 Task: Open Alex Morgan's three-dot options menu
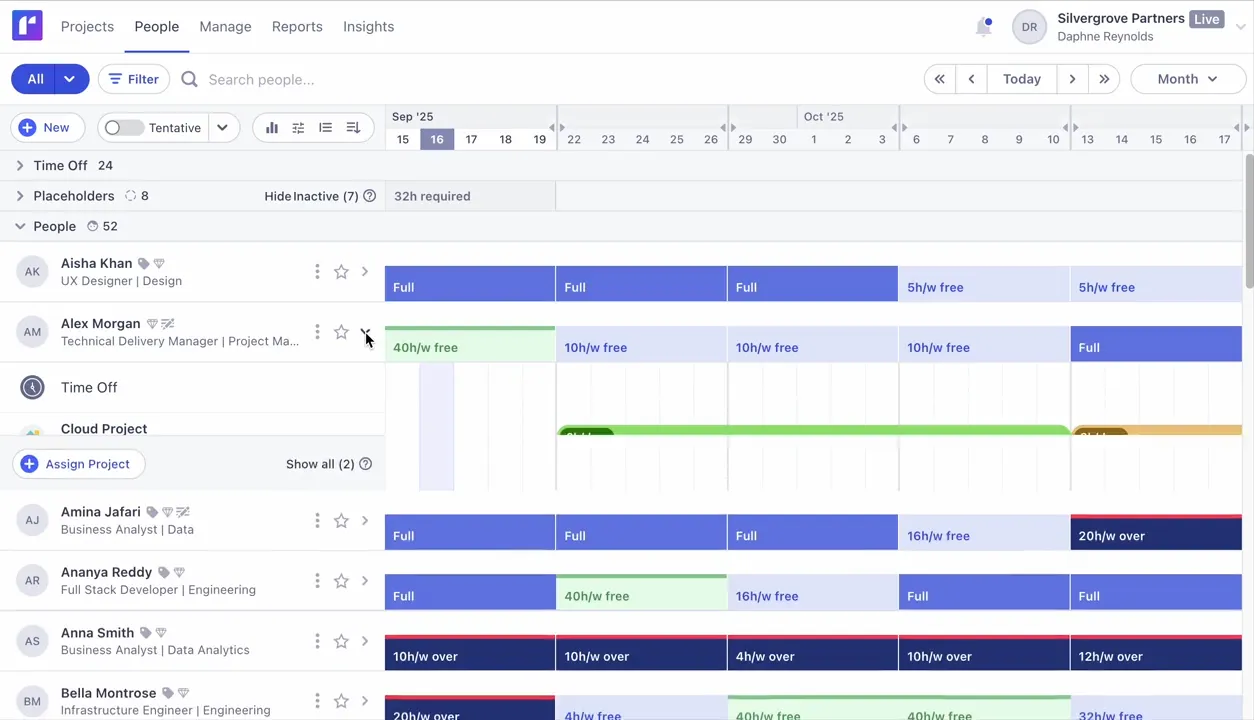coord(317,332)
